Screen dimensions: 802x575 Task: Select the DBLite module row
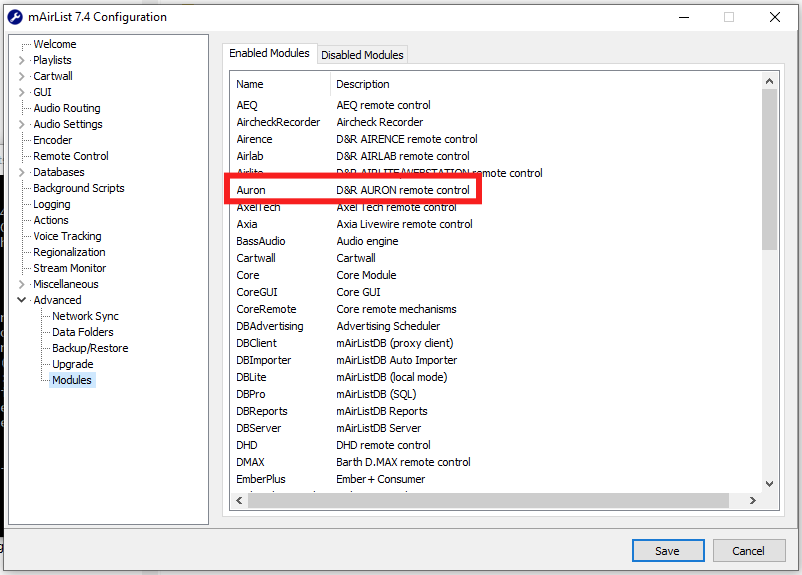[496, 377]
